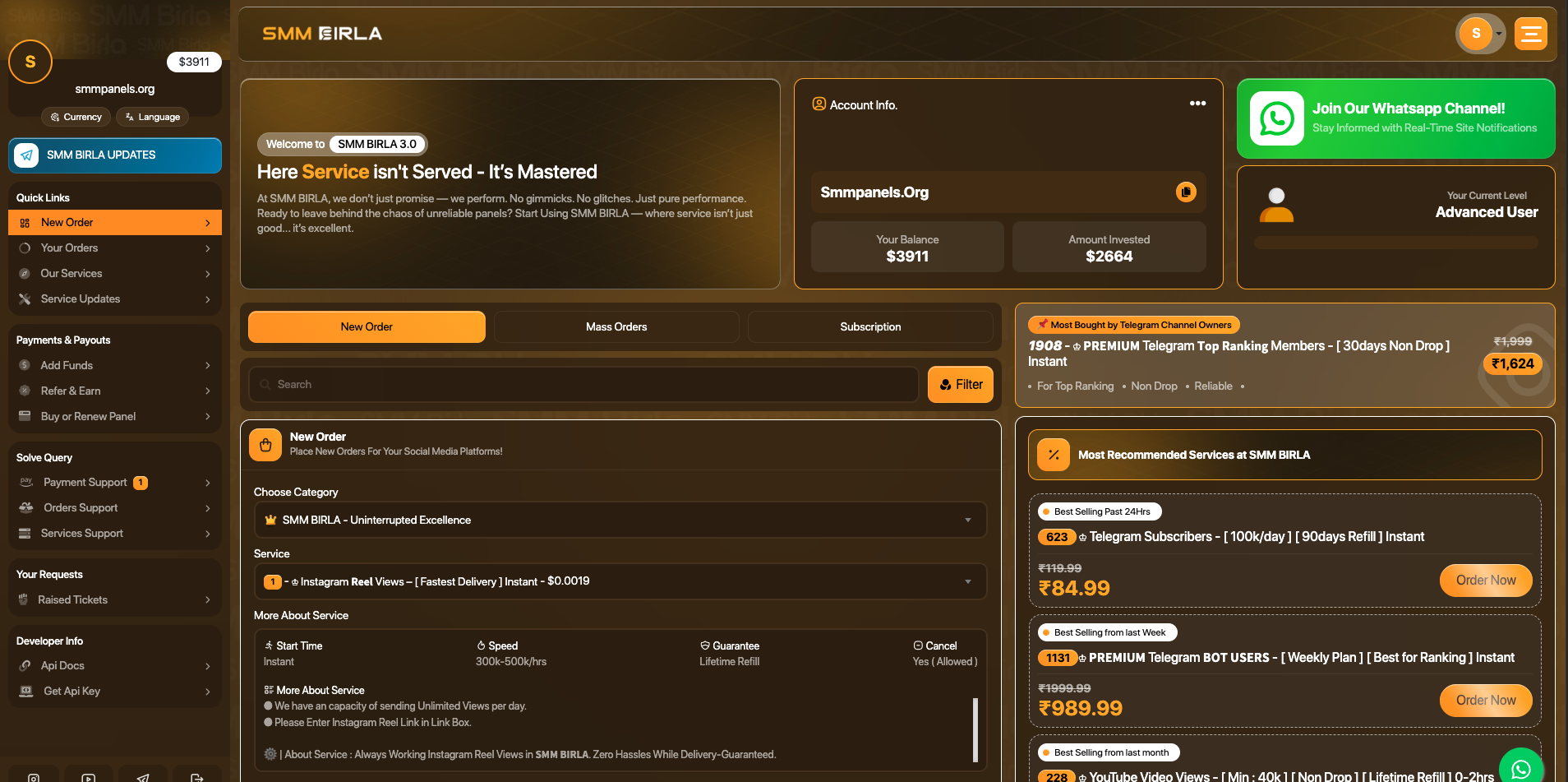This screenshot has width=1568, height=782.
Task: Open the hamburger menu in top bar
Action: pos(1530,34)
